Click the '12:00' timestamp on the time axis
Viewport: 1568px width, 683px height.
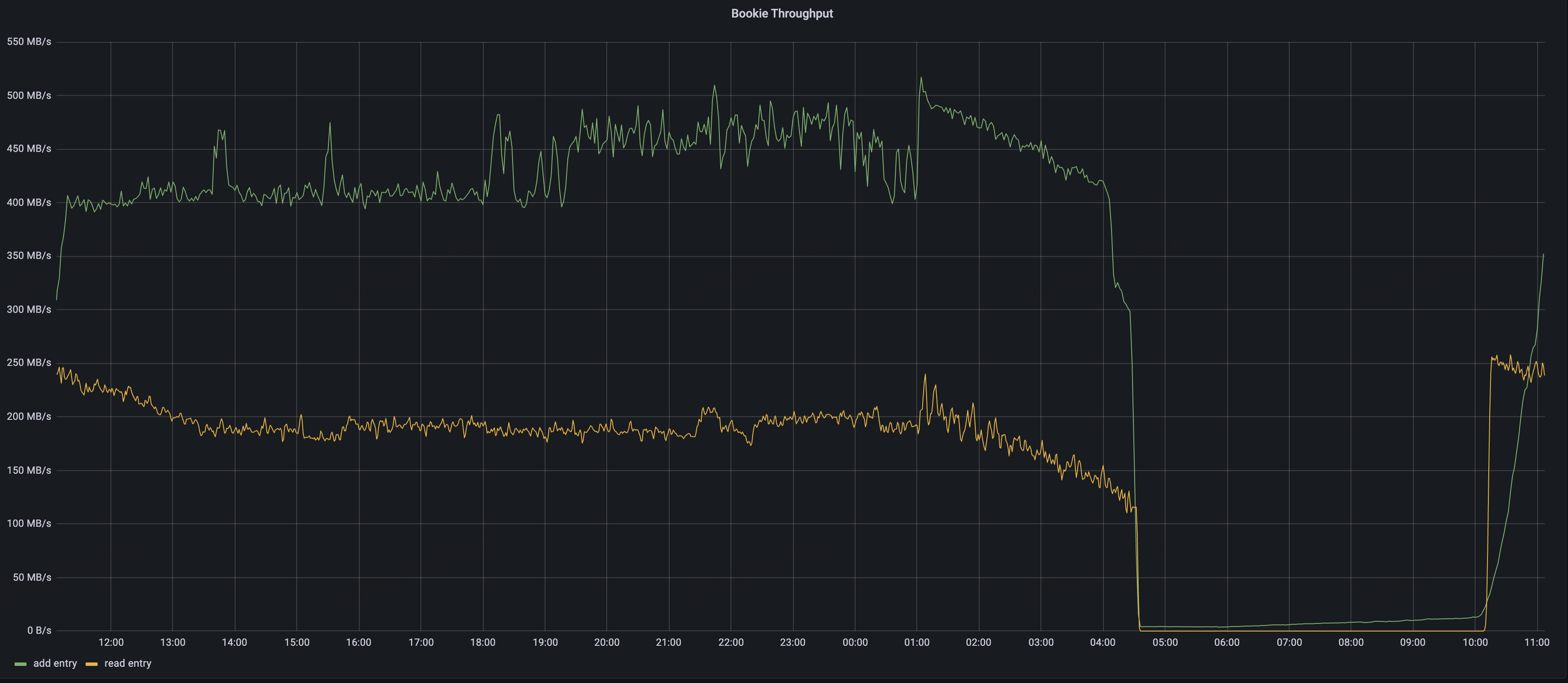(111, 642)
